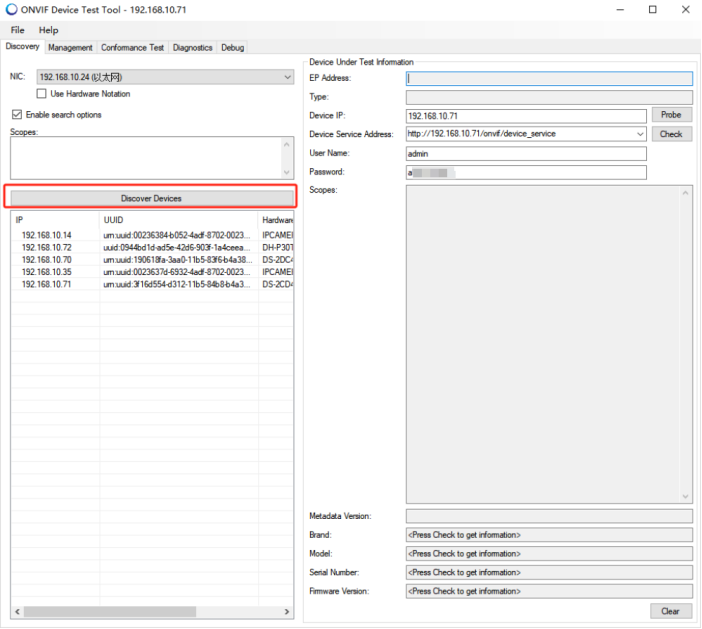Viewport: 702px width, 629px height.
Task: Click the Device IP input field
Action: [526, 116]
